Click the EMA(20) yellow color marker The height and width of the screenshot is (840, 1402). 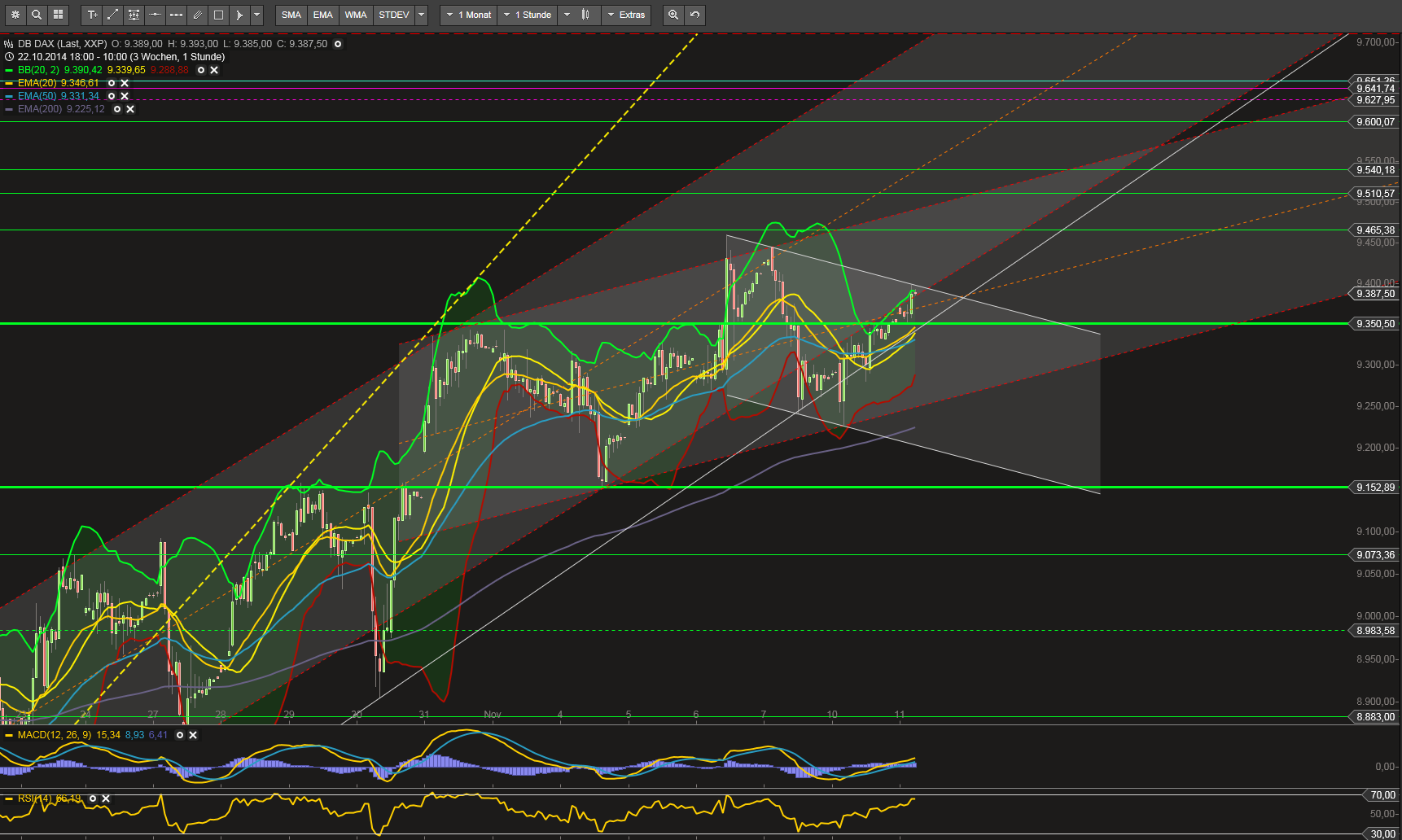pos(9,83)
